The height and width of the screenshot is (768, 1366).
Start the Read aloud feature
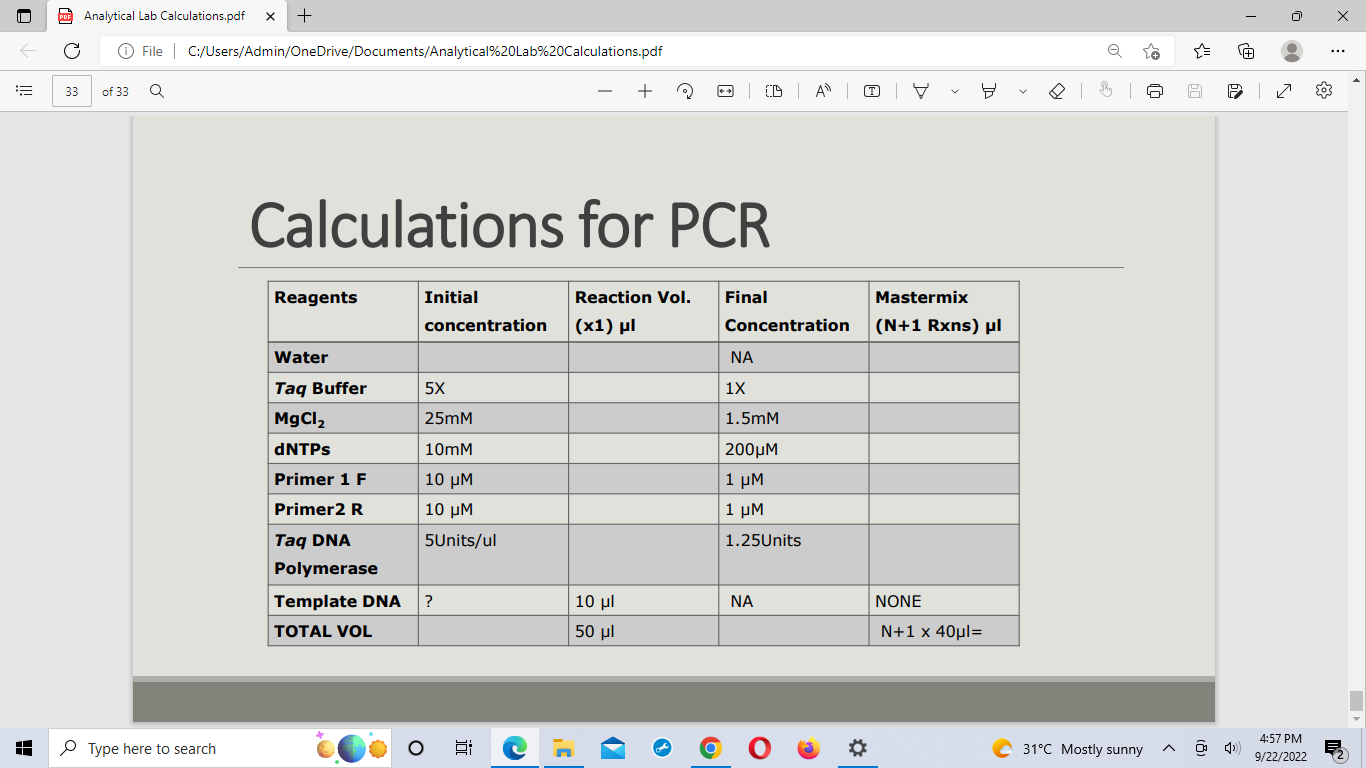pos(822,91)
